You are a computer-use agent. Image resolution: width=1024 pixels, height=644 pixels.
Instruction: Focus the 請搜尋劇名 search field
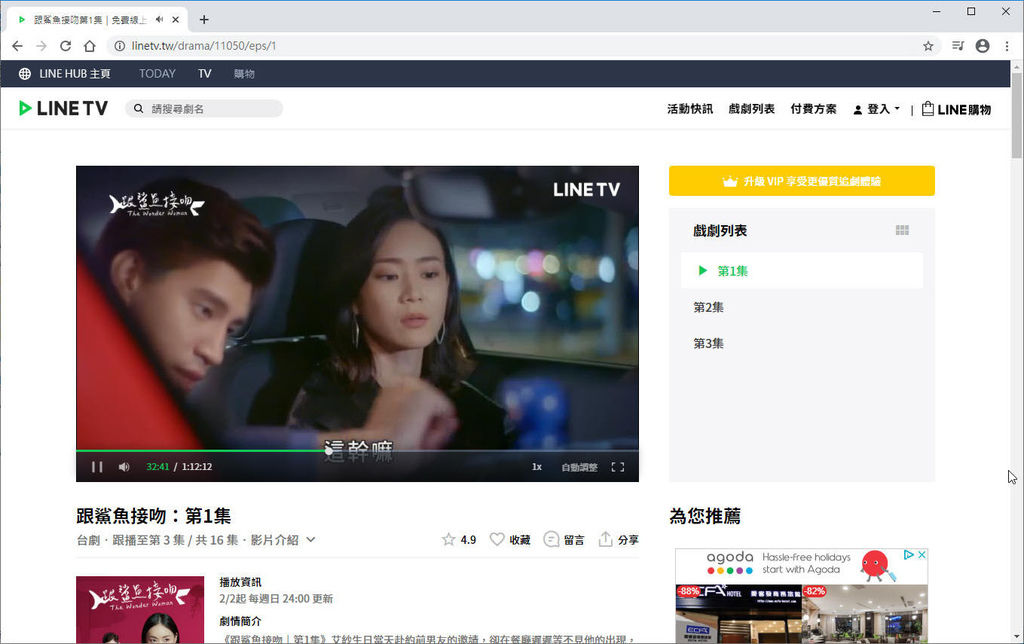[x=204, y=108]
